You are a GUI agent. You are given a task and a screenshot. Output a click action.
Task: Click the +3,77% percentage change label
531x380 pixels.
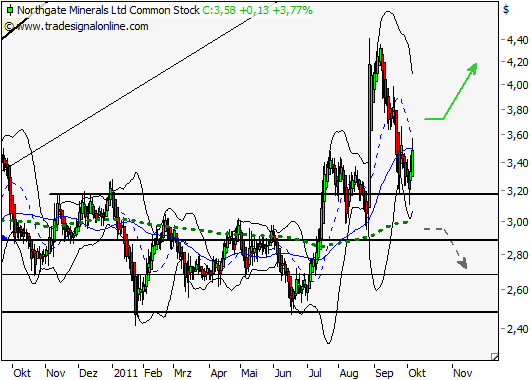[292, 10]
